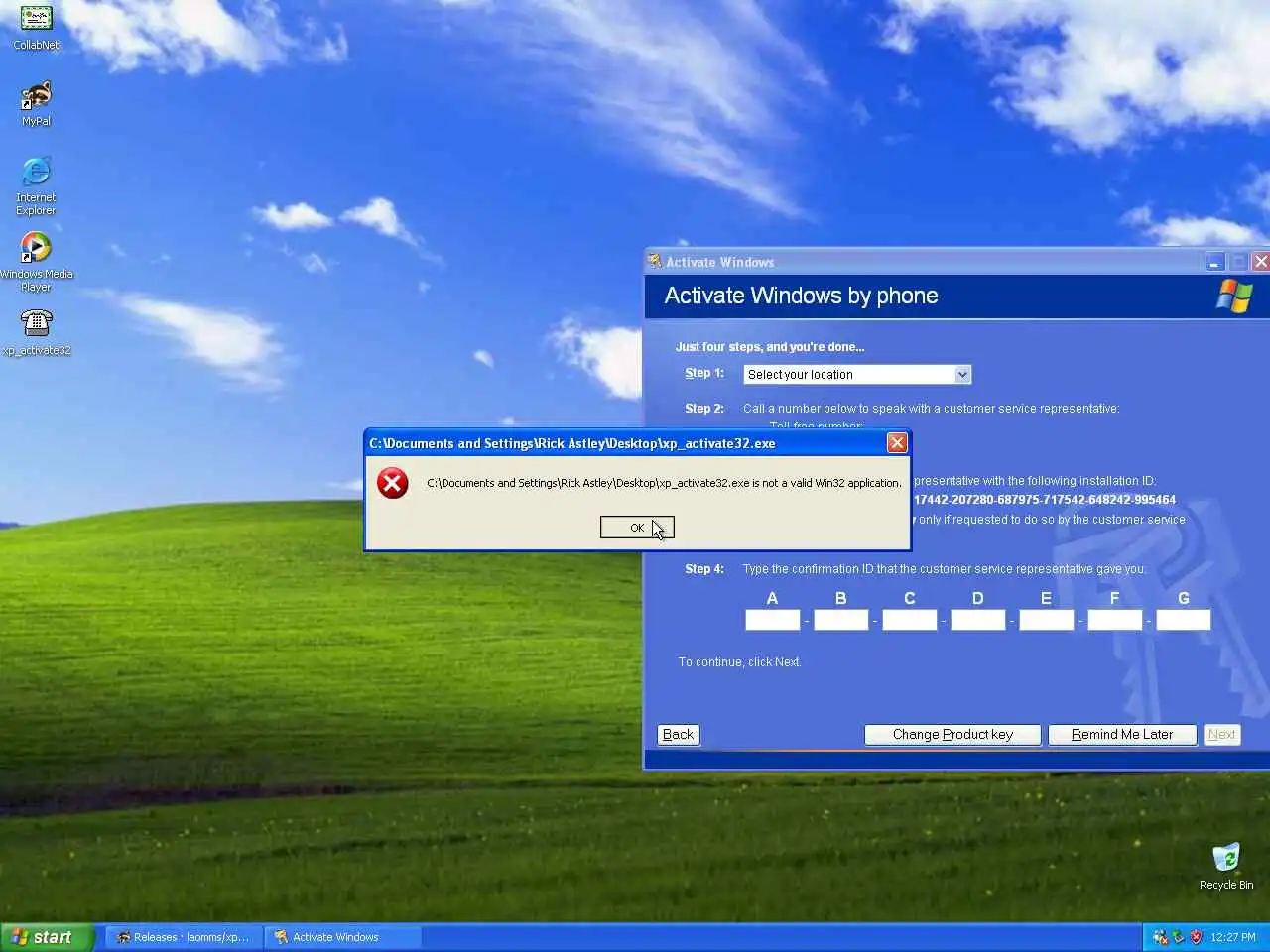The width and height of the screenshot is (1270, 952).
Task: Select the Recycle Bin desktop icon
Action: point(1226,866)
